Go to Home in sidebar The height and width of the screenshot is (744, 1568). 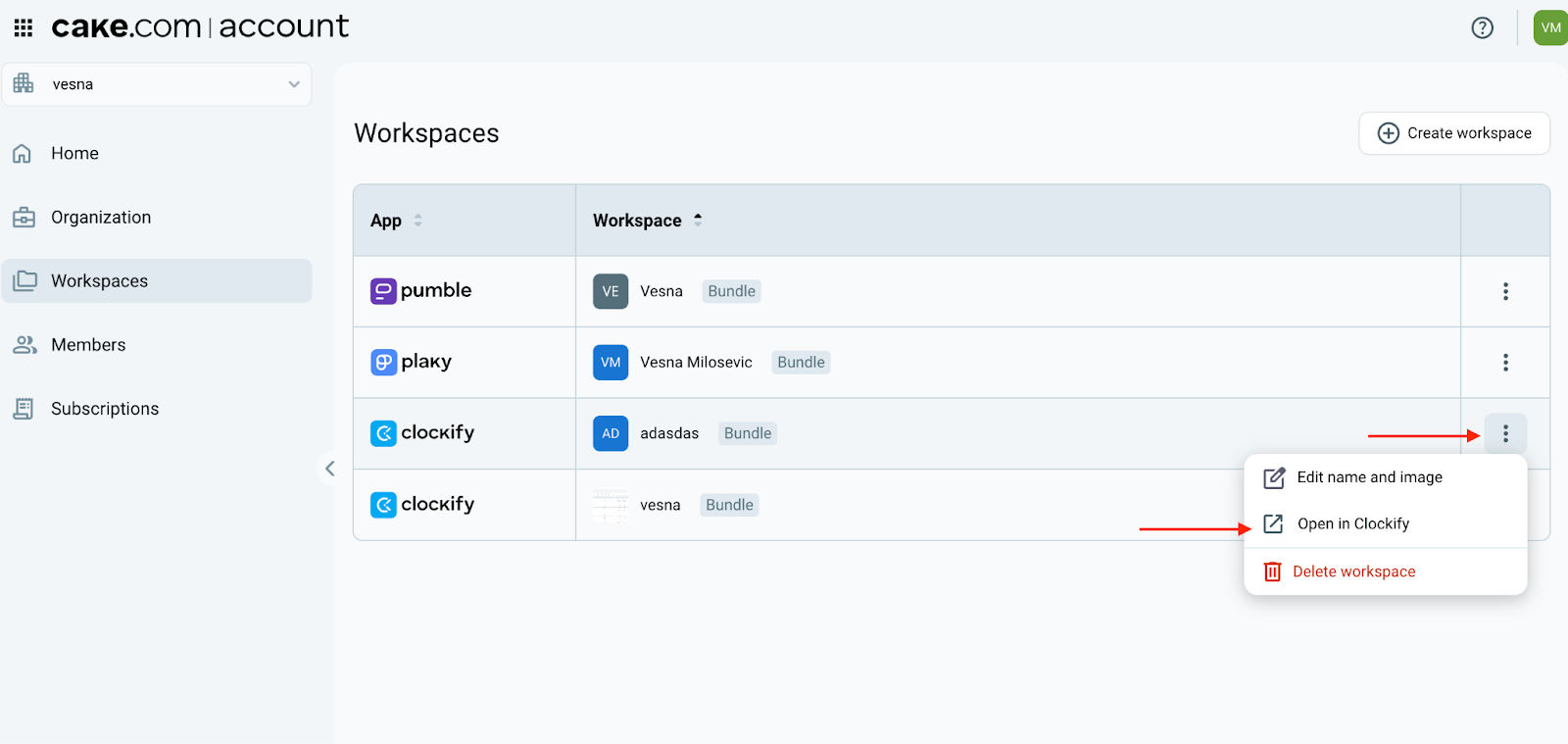[157, 153]
